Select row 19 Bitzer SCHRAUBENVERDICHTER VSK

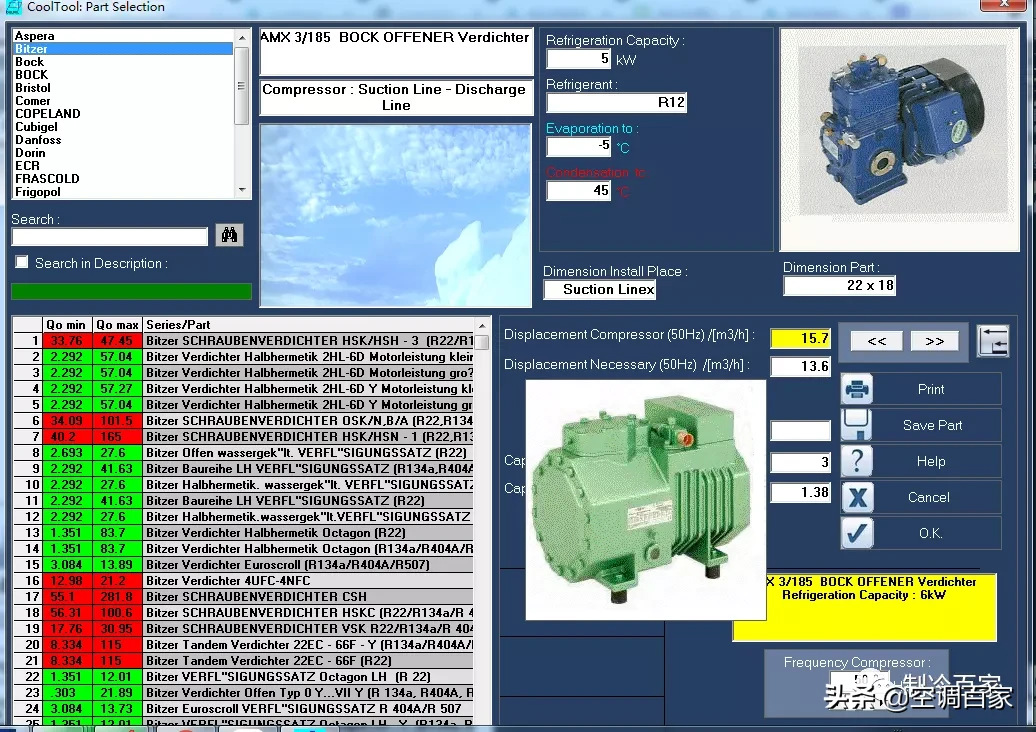click(x=243, y=628)
